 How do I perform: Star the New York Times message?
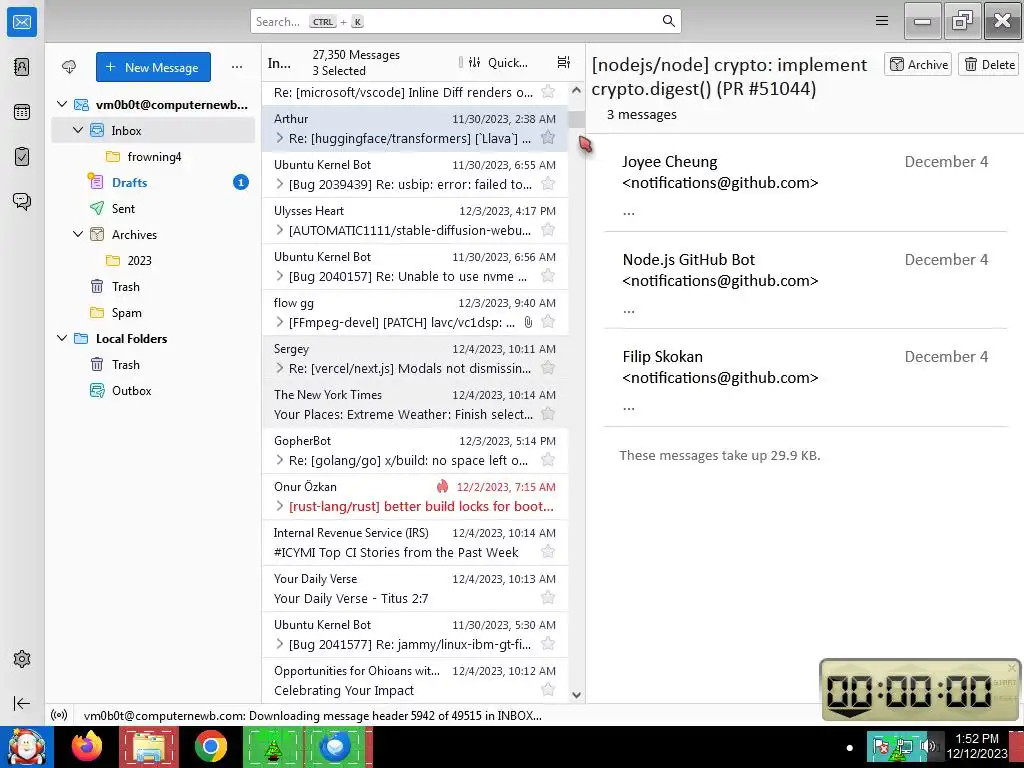click(x=548, y=413)
